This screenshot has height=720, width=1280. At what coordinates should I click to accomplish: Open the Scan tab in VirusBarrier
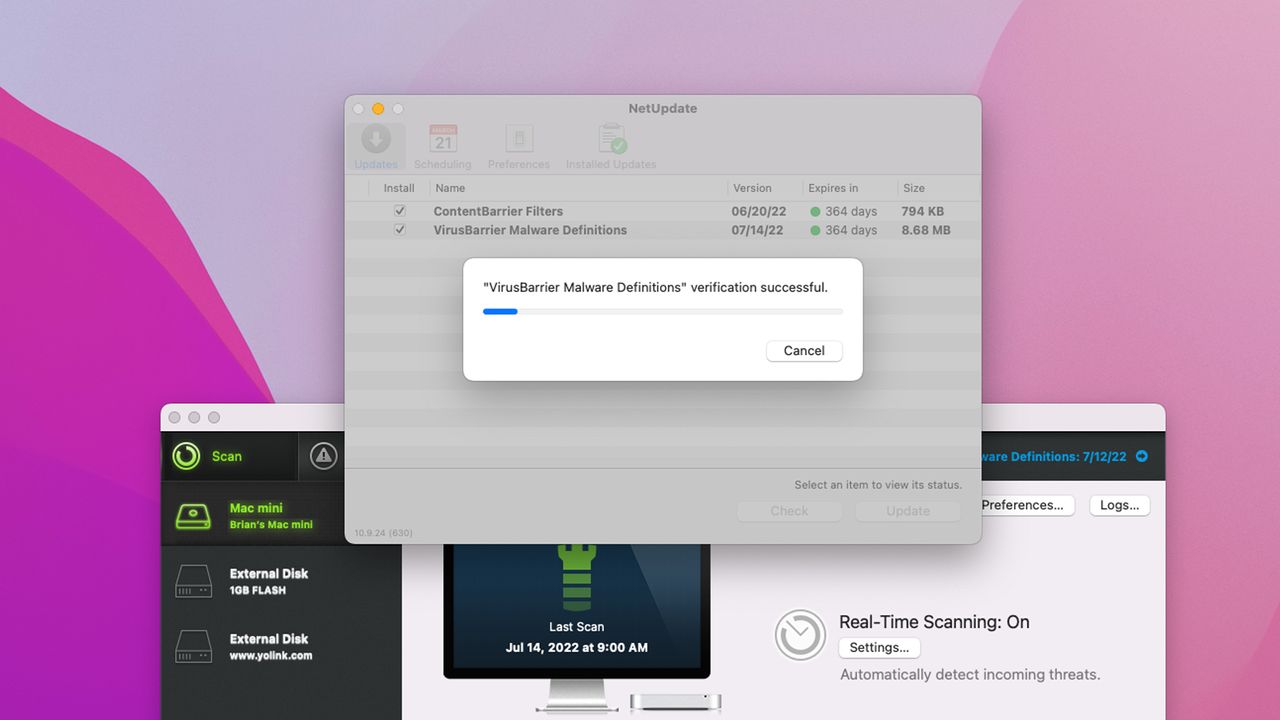229,456
